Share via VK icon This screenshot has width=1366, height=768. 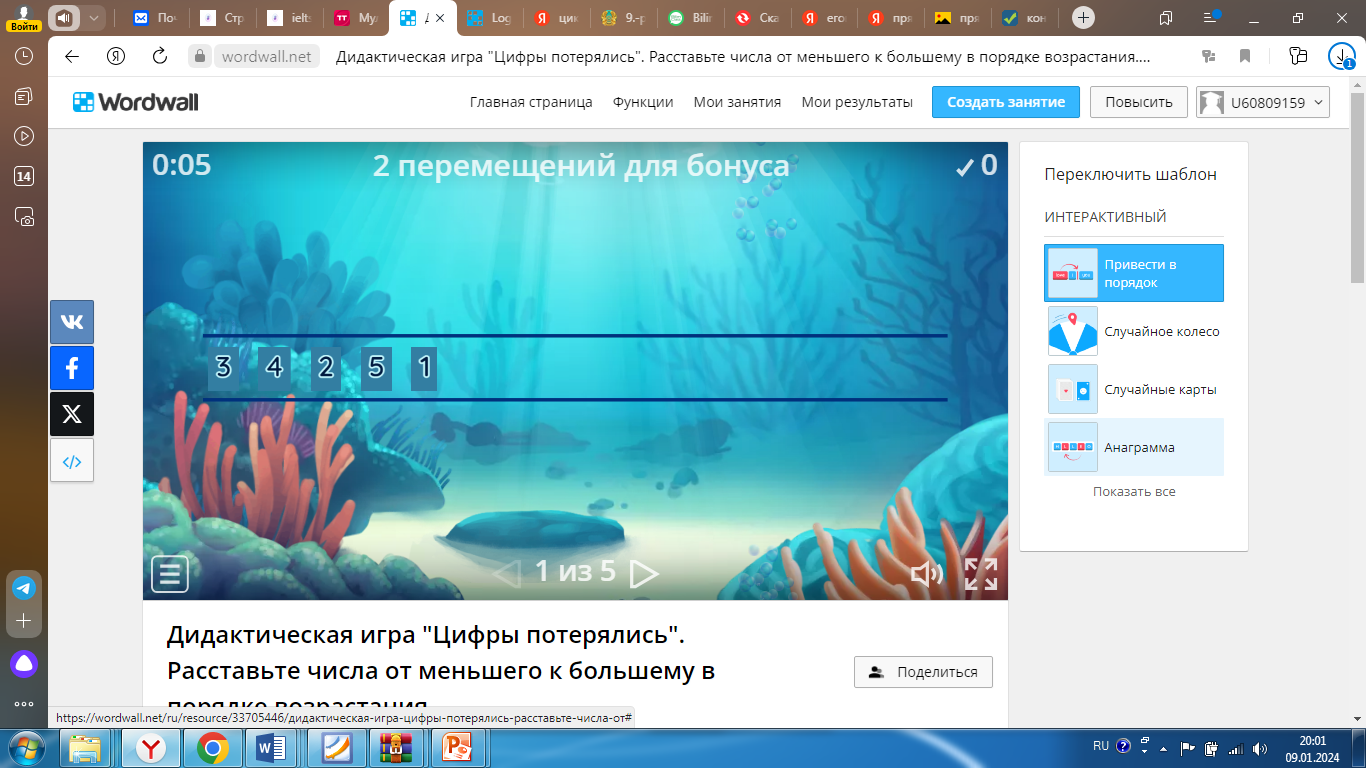[x=72, y=322]
